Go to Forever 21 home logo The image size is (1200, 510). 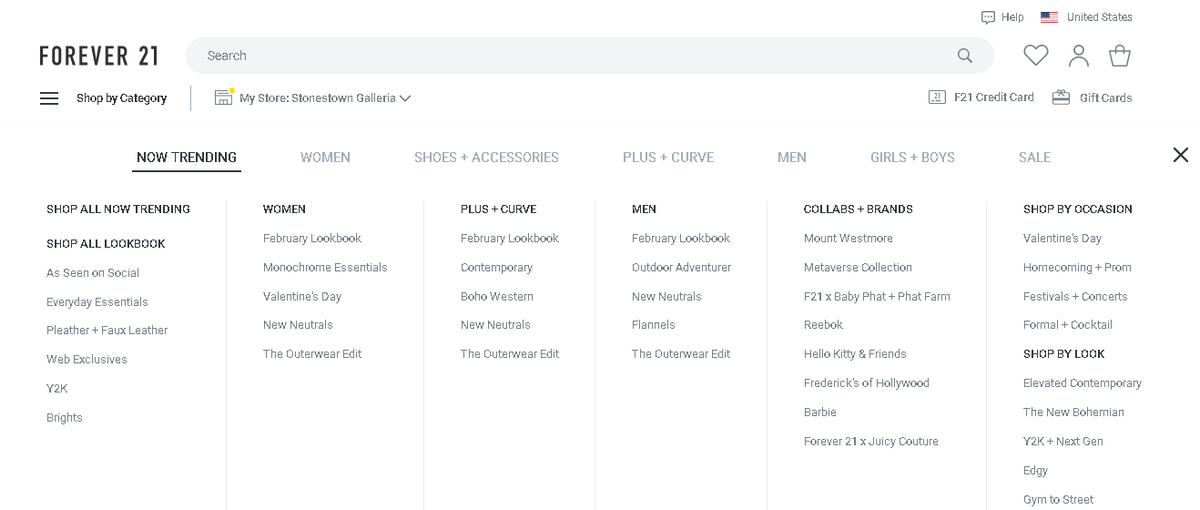99,56
